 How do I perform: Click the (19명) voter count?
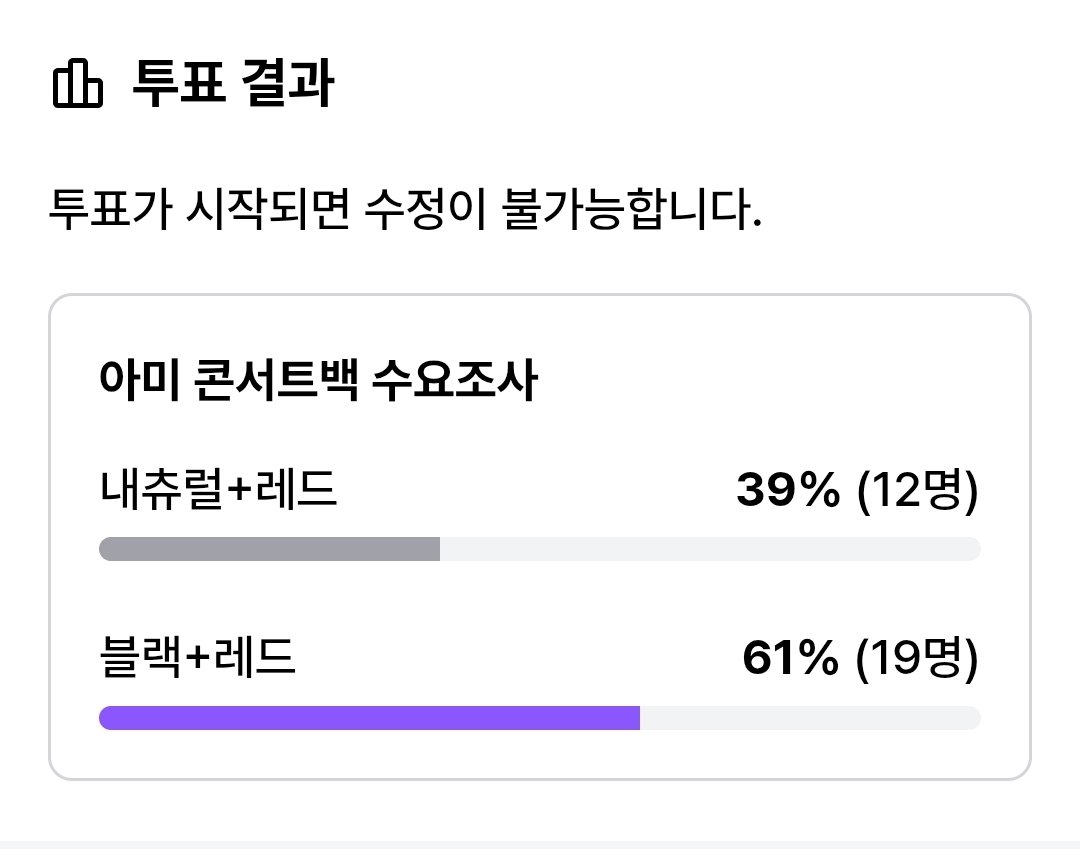917,658
